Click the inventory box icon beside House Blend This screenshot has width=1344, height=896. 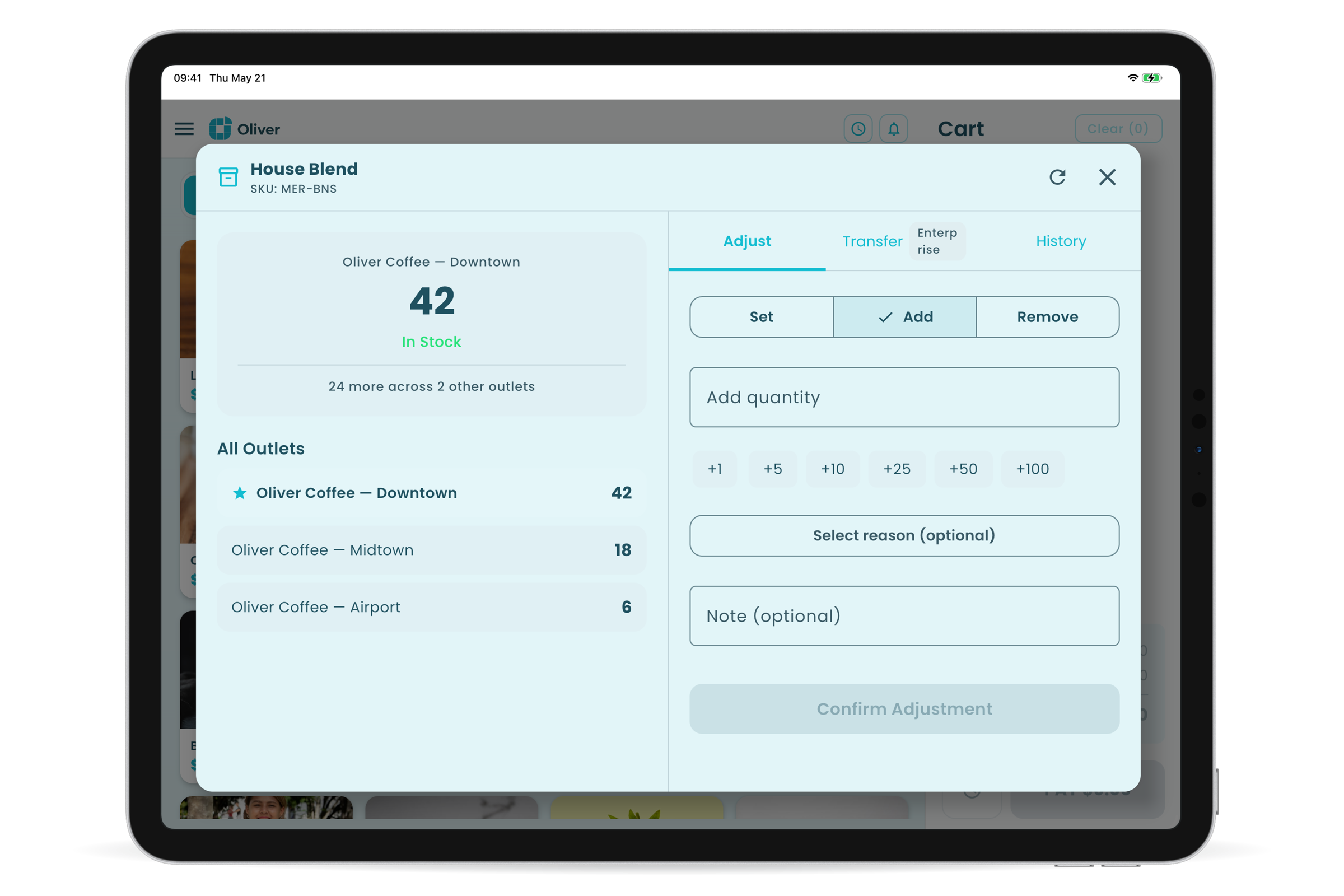tap(228, 177)
